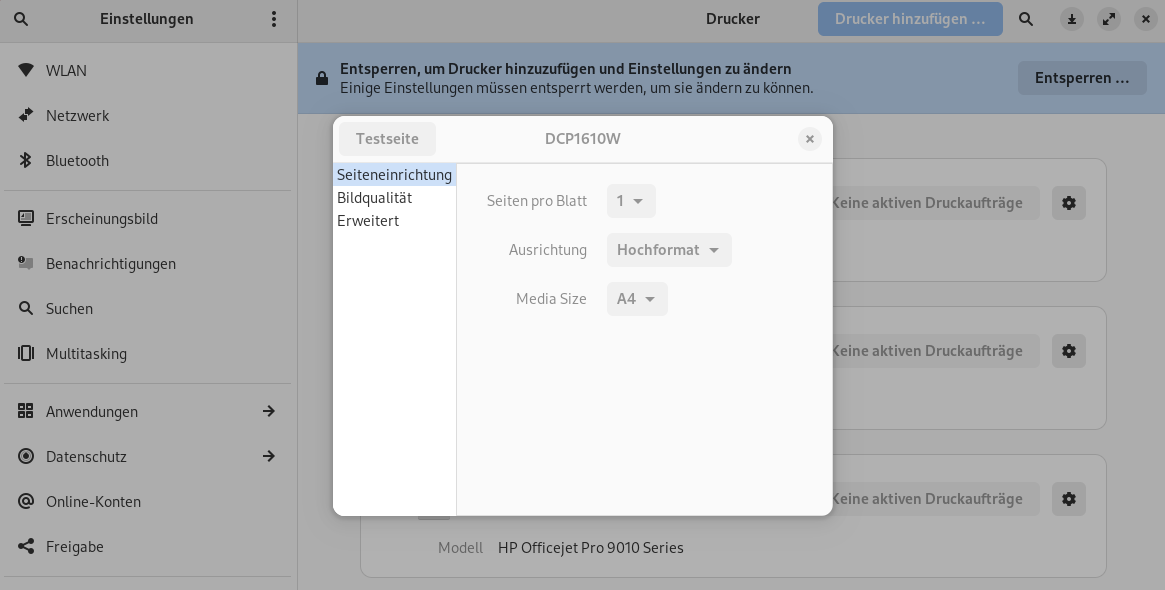Open the Einstellungen three-dot menu
Viewport: 1165px width, 590px height.
(x=274, y=19)
